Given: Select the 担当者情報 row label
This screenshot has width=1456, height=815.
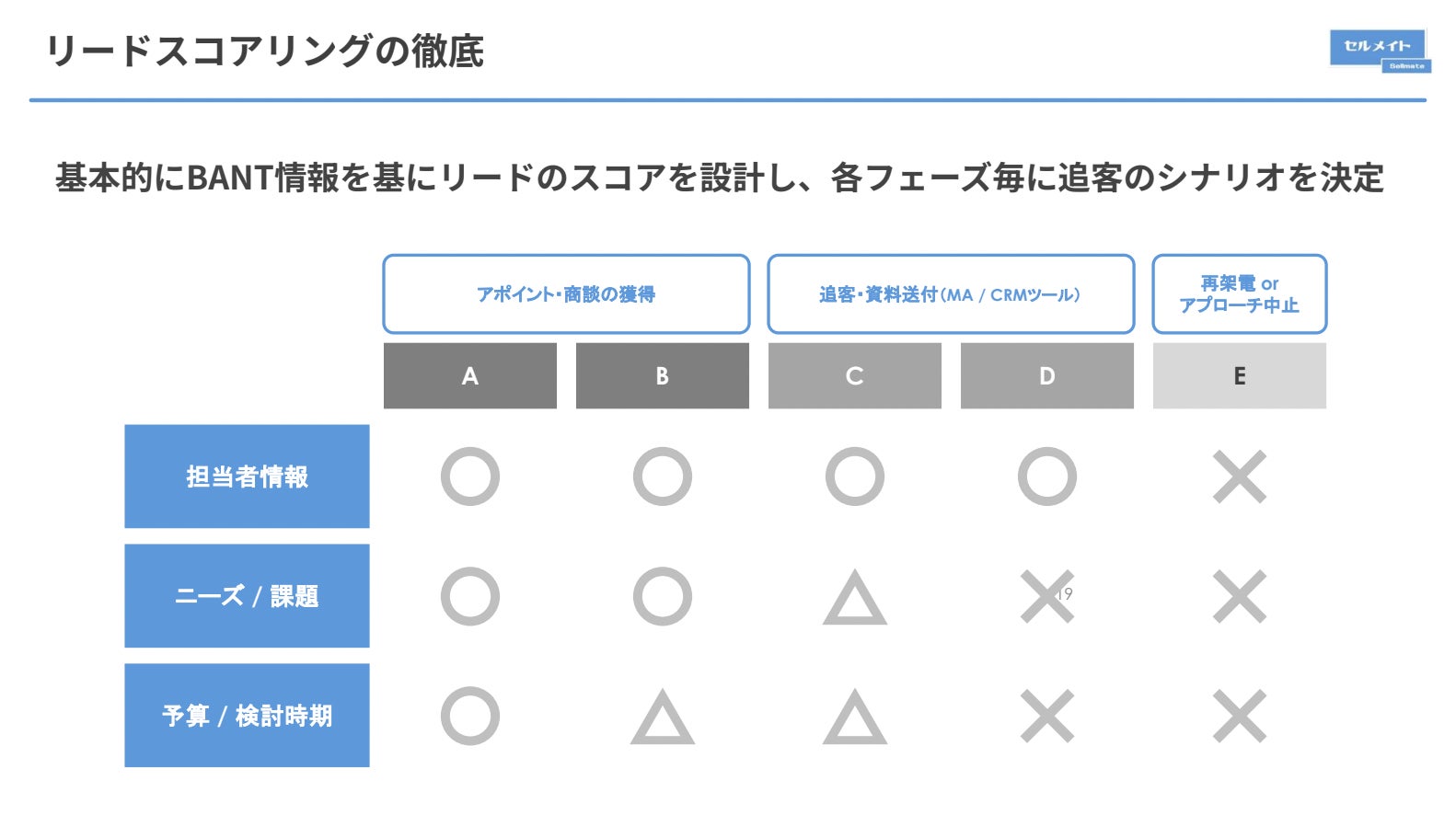Looking at the screenshot, I should (247, 476).
